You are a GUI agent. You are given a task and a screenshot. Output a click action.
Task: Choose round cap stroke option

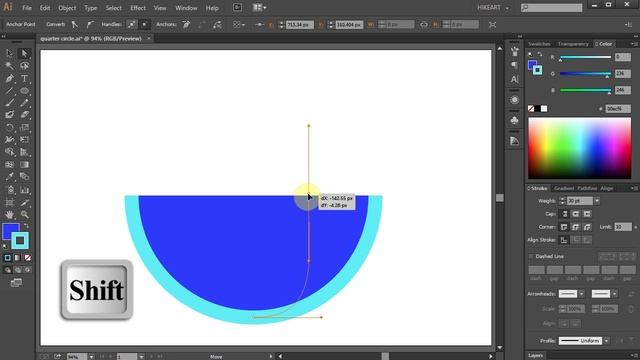coord(576,214)
